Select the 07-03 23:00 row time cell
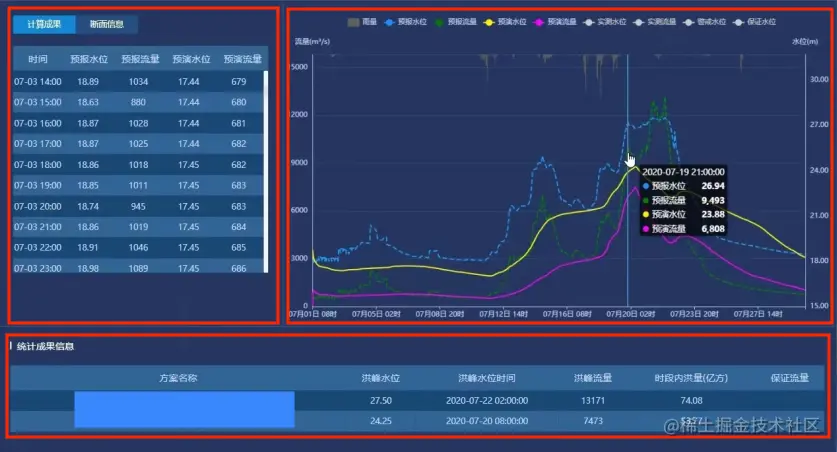Image resolution: width=837 pixels, height=452 pixels. point(38,268)
